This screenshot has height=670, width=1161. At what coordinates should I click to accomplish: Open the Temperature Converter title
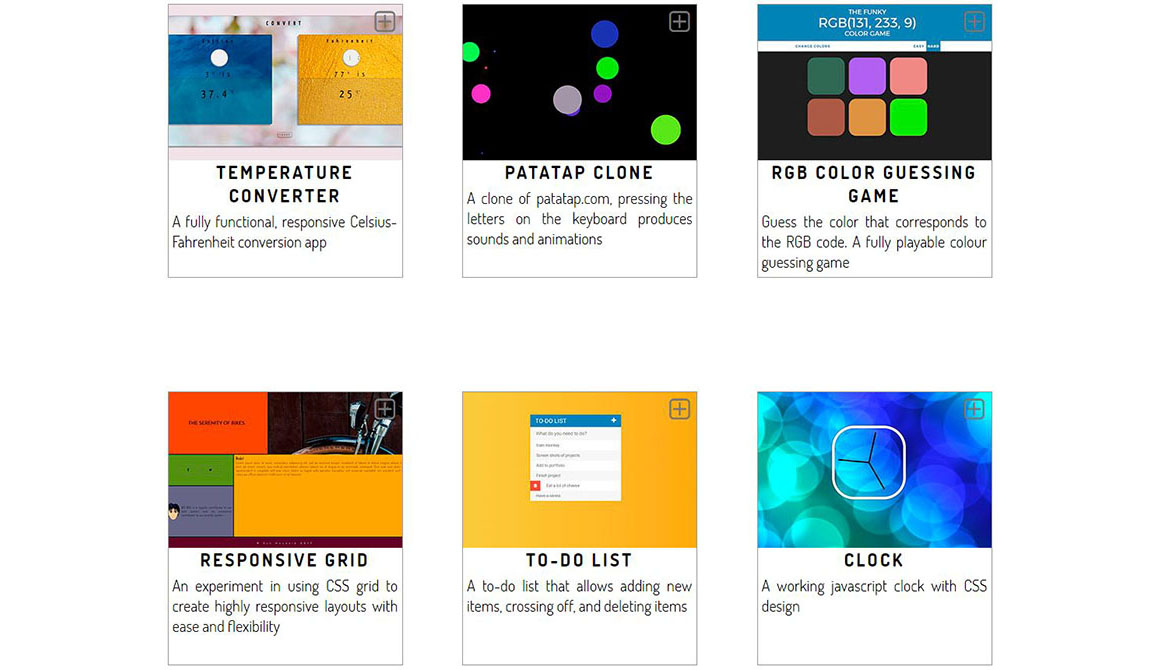(284, 184)
